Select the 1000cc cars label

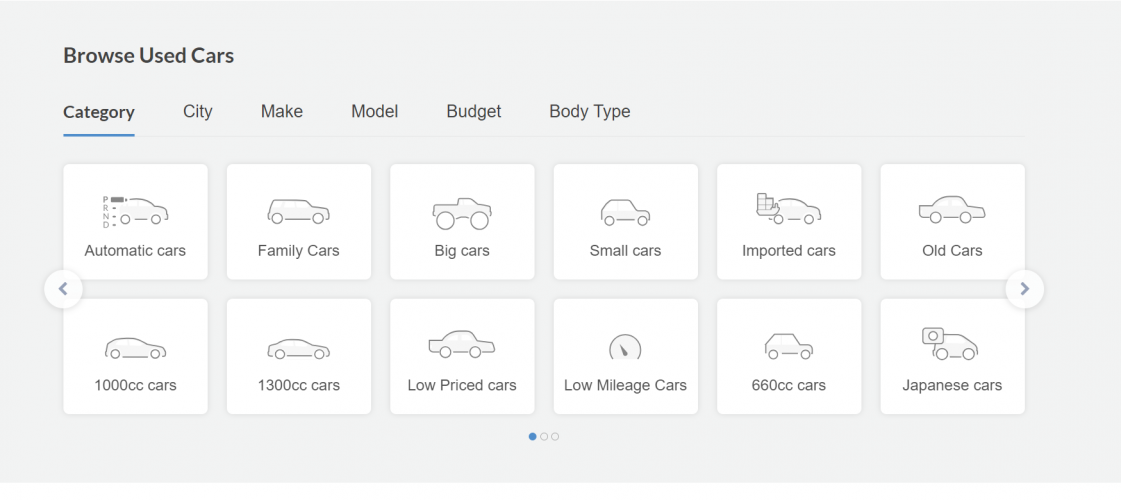click(135, 386)
